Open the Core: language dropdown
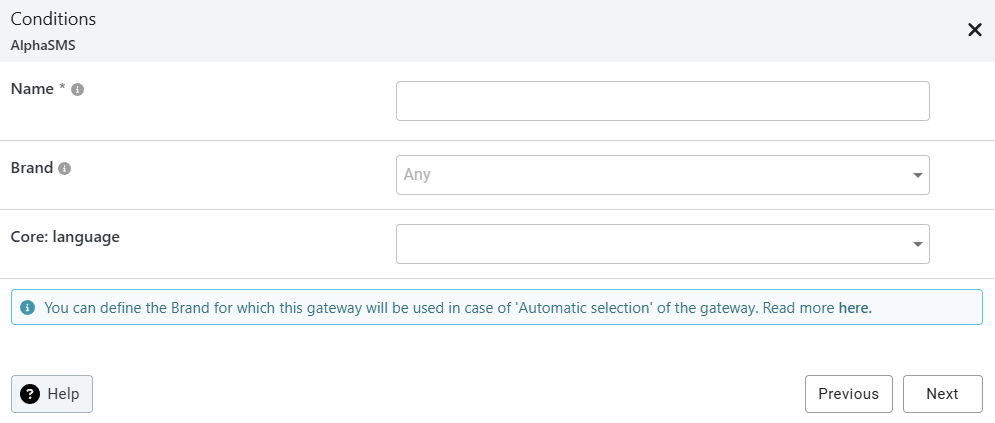This screenshot has height=423, width=995. [650, 244]
